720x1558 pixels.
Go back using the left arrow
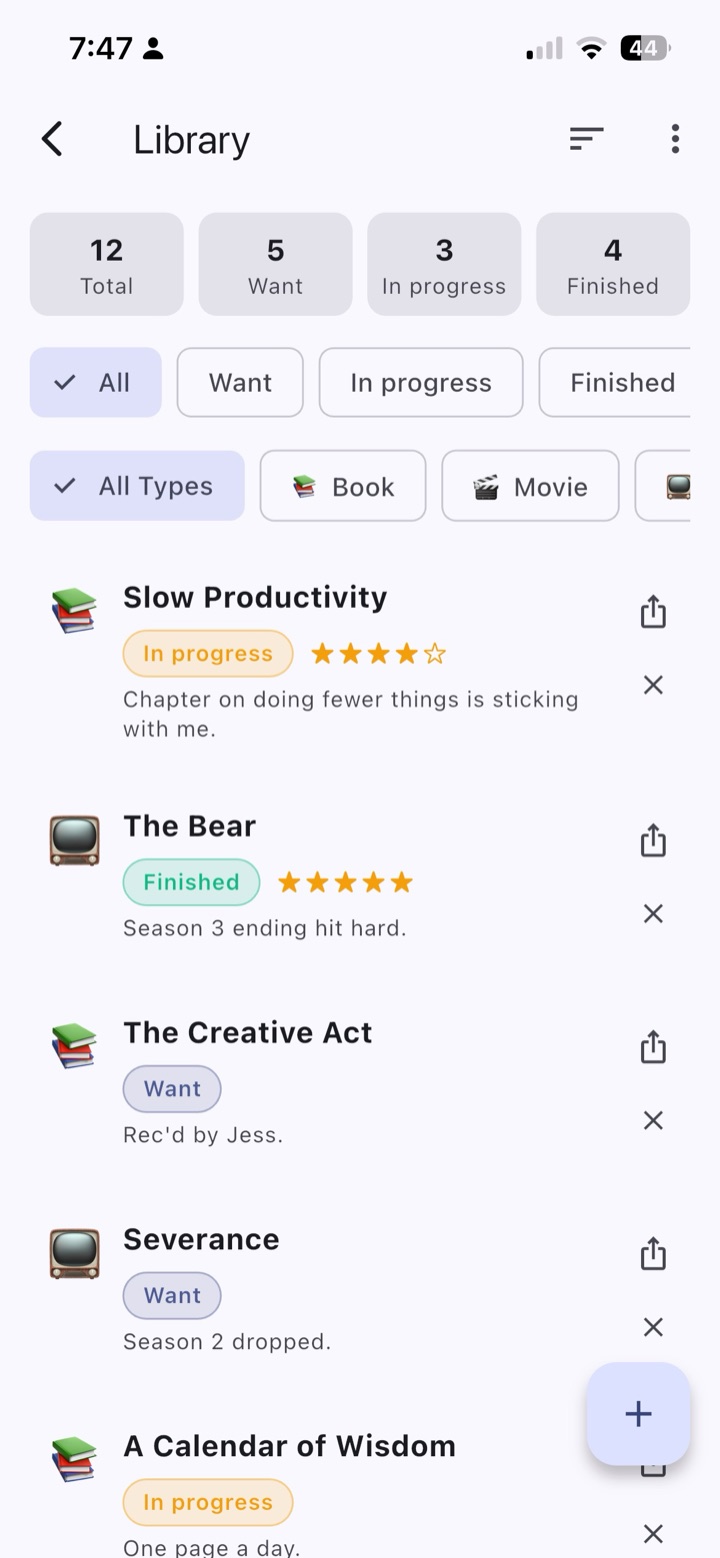click(x=53, y=139)
